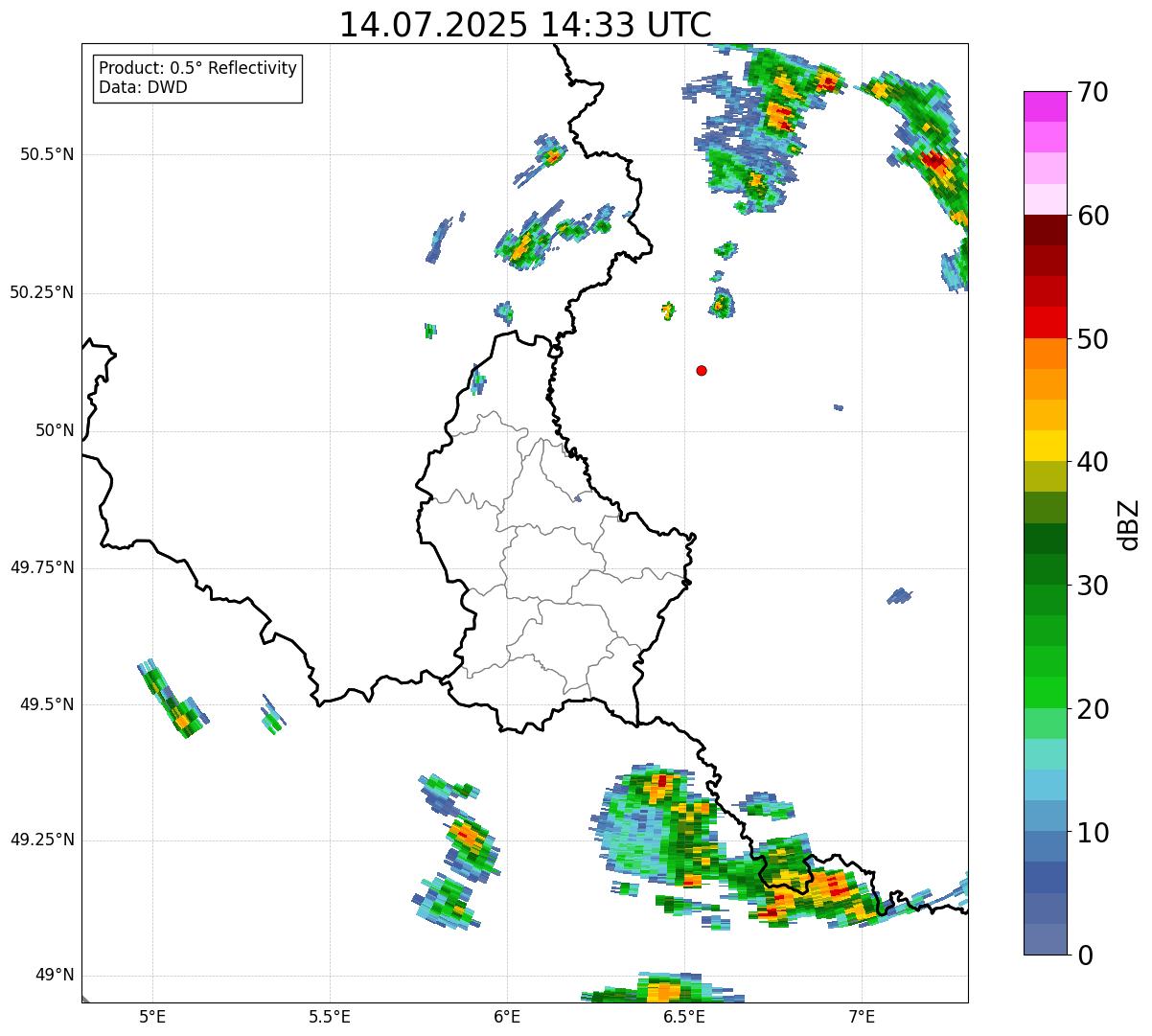The image size is (1152, 1036).
Task: Click the colorbar tick label '10'
Action: point(1093,832)
